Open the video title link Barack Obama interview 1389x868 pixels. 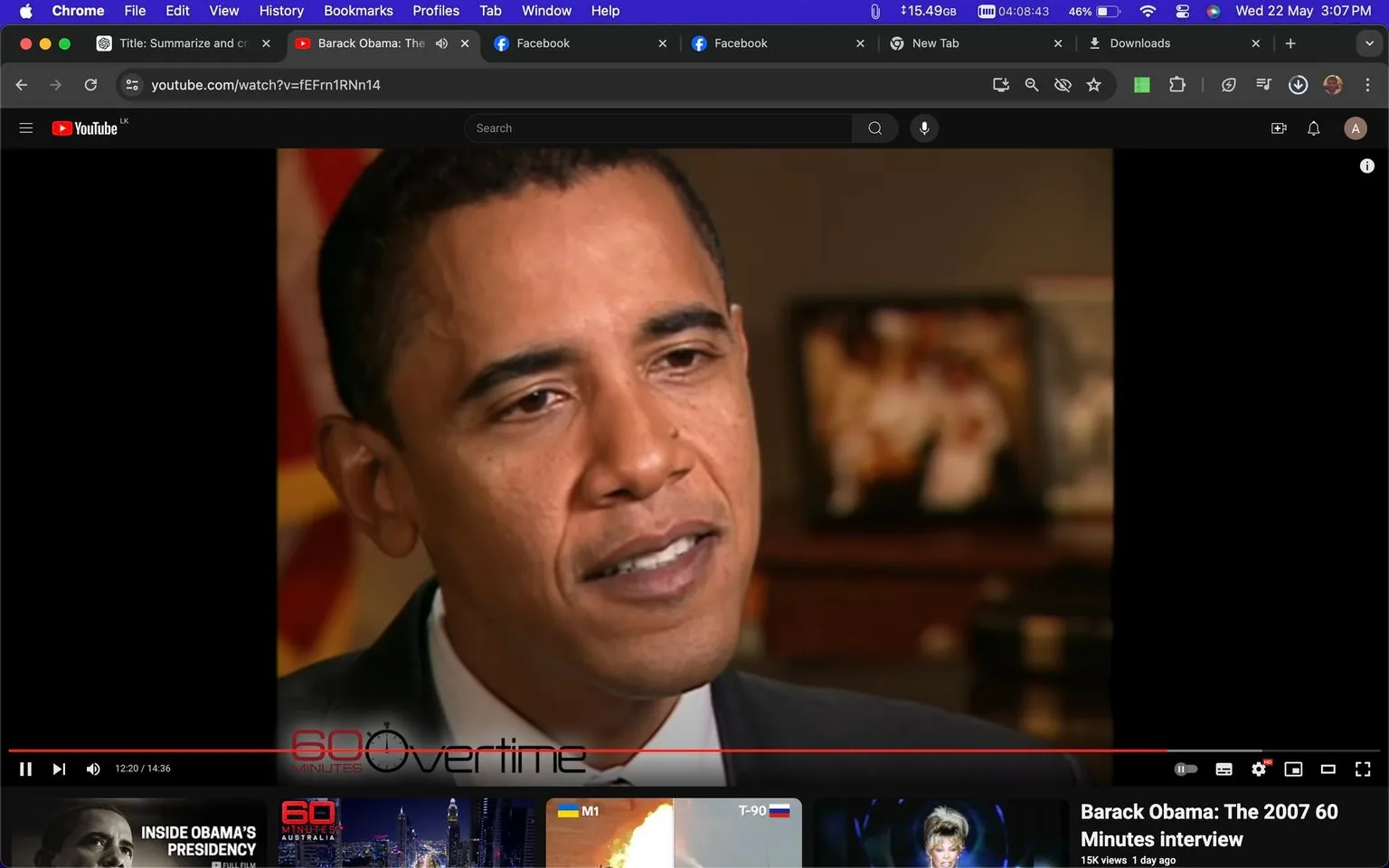click(1210, 825)
